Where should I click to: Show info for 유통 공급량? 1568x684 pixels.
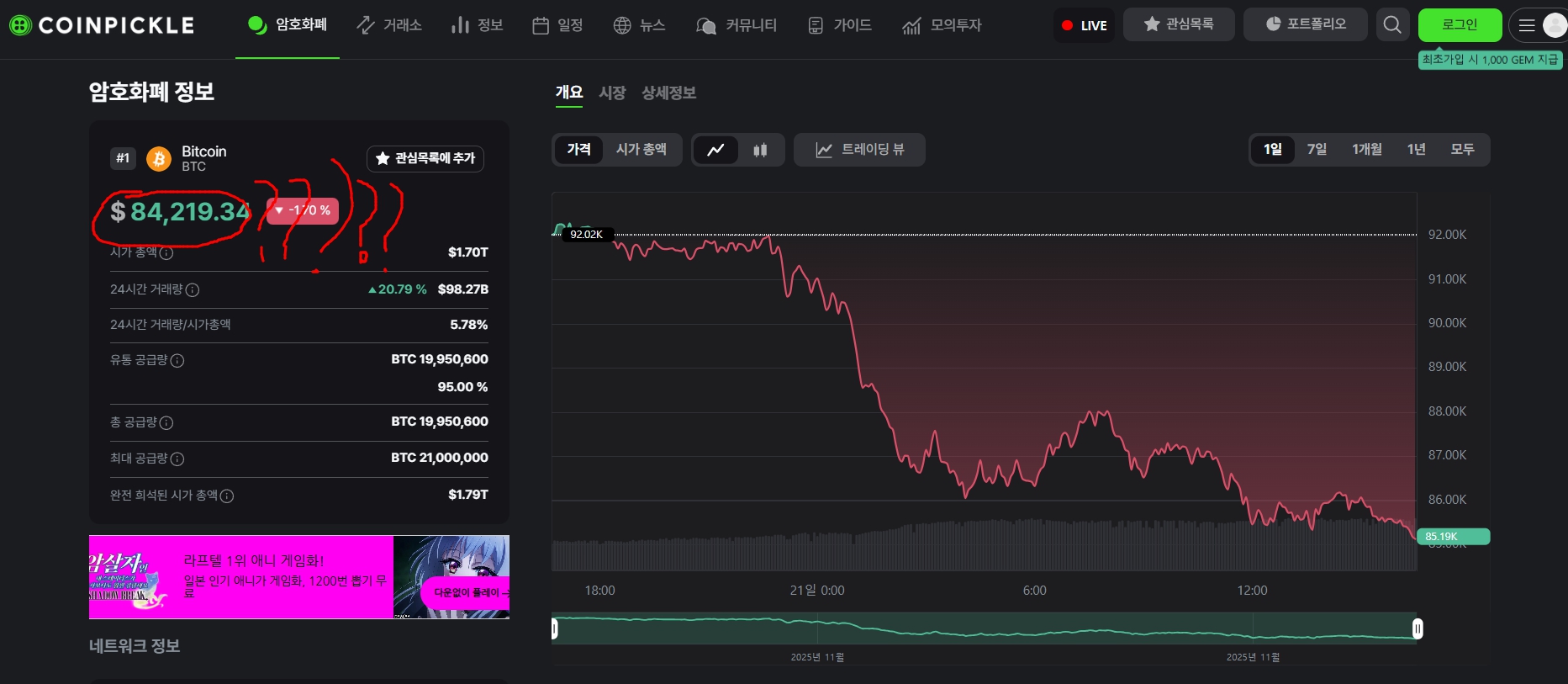[177, 360]
